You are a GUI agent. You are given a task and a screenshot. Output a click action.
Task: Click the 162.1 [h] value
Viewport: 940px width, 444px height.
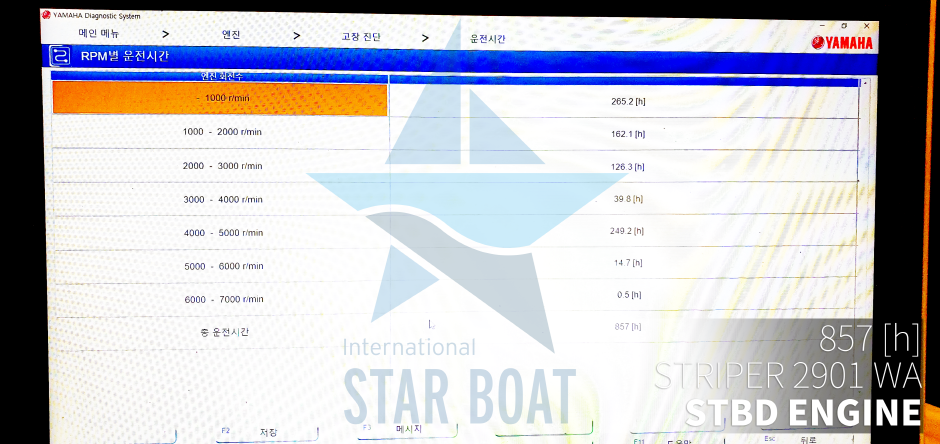tap(628, 134)
